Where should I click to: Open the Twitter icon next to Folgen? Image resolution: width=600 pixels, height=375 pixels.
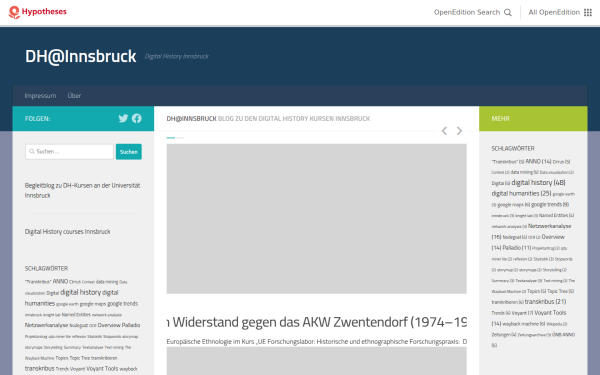click(123, 118)
